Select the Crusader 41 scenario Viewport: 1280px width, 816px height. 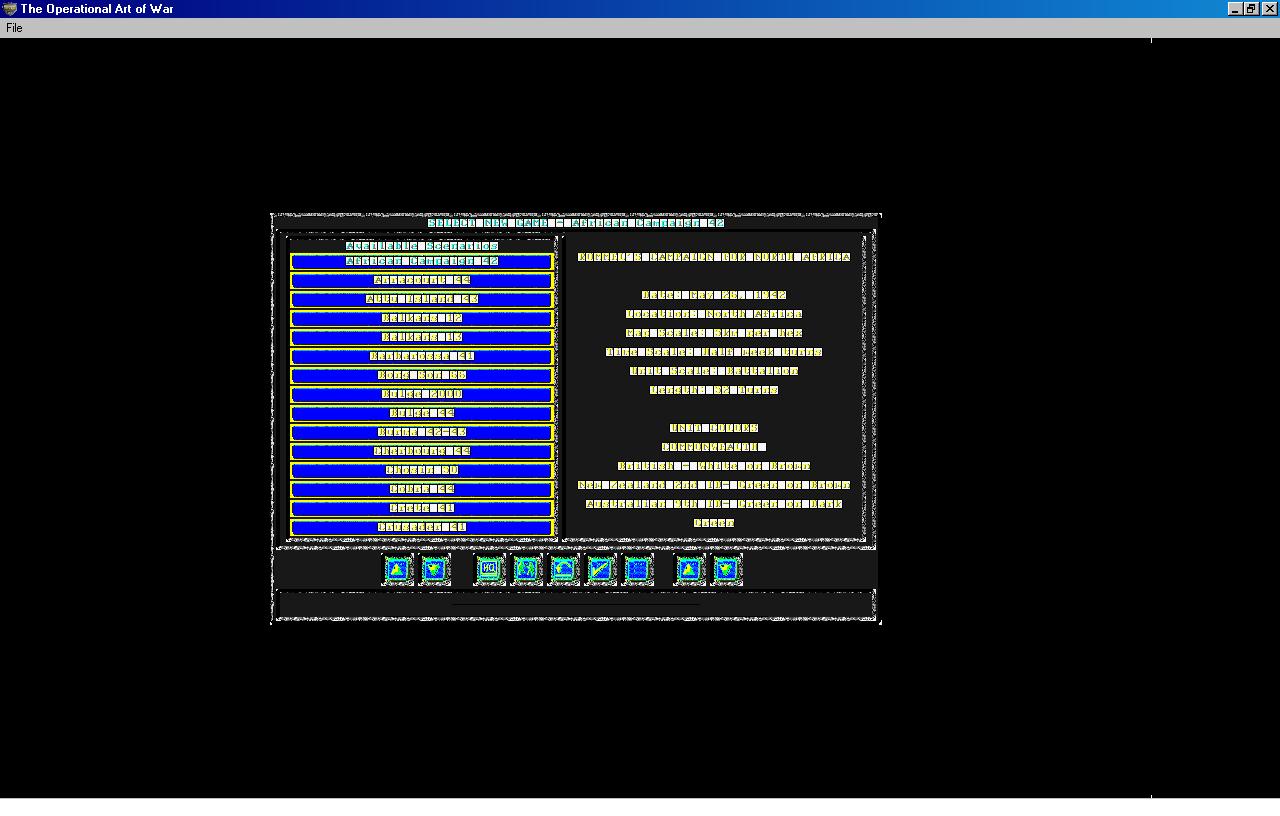click(422, 528)
